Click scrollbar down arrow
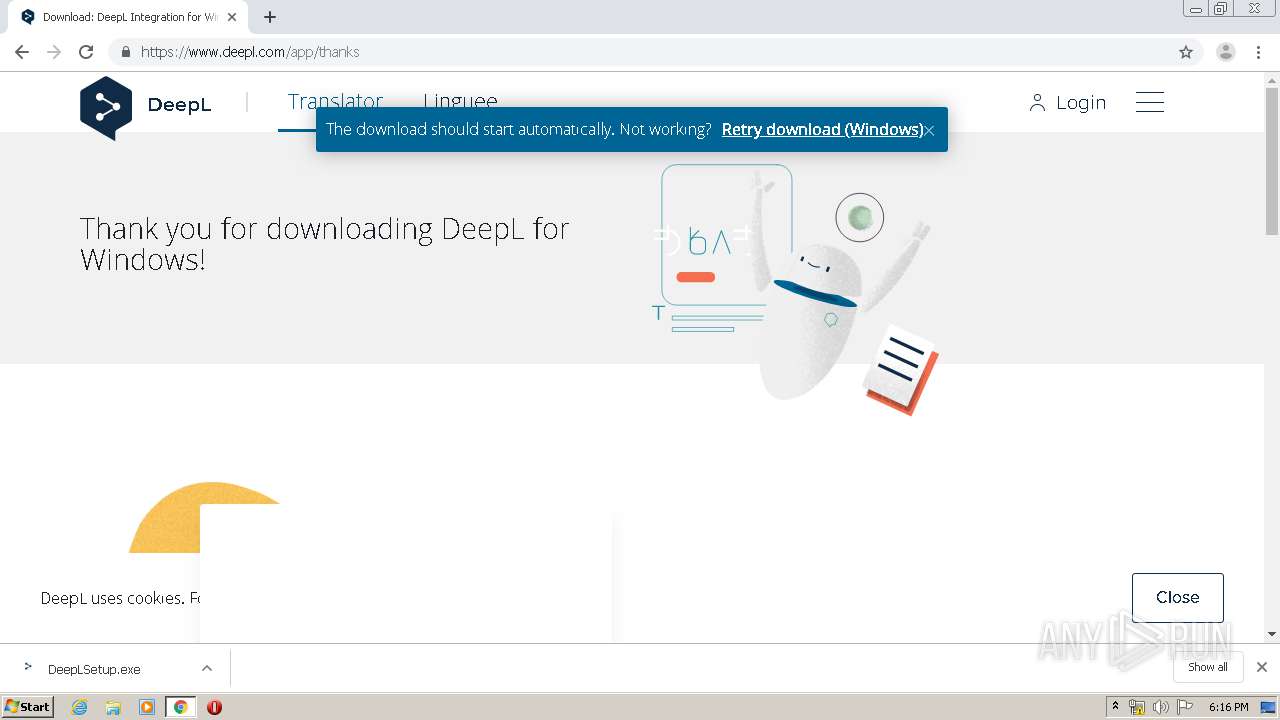This screenshot has height=720, width=1280. [x=1272, y=634]
